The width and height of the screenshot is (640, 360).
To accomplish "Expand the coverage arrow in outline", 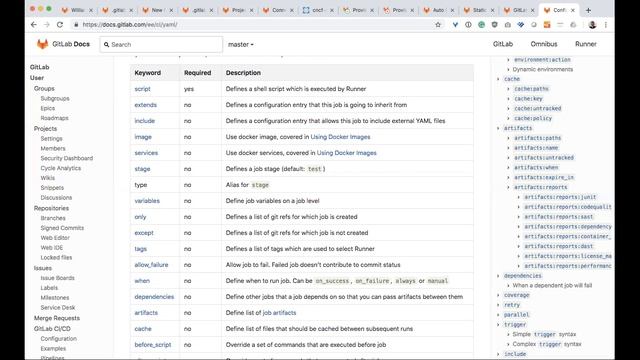I will point(498,295).
